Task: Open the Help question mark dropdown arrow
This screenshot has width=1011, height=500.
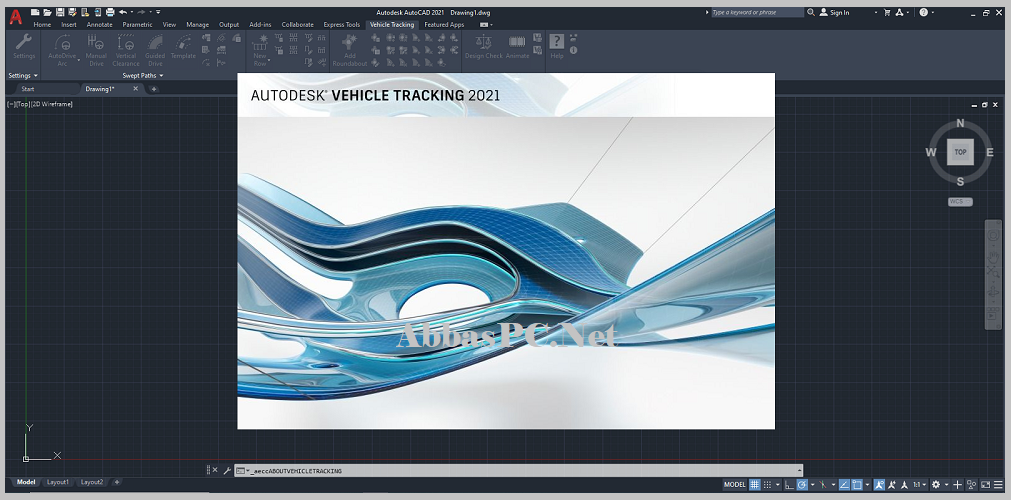Action: [x=933, y=12]
